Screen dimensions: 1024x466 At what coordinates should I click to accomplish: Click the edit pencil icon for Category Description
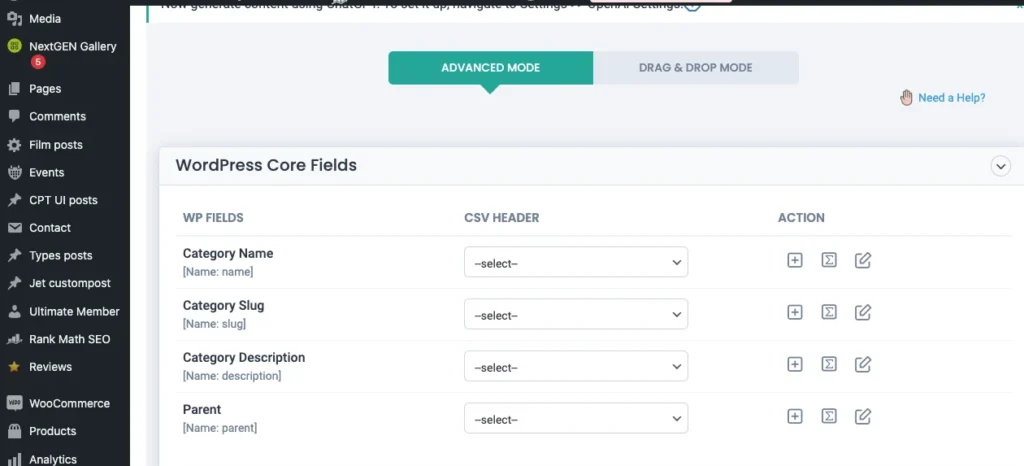click(863, 365)
